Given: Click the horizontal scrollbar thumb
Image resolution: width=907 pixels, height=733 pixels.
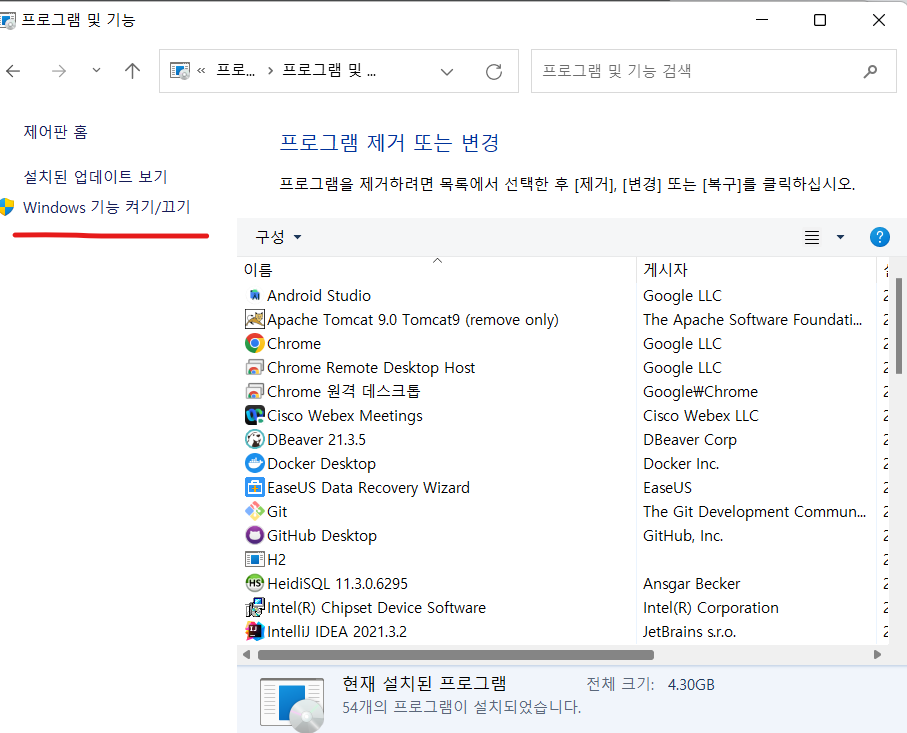Looking at the screenshot, I should coord(456,655).
